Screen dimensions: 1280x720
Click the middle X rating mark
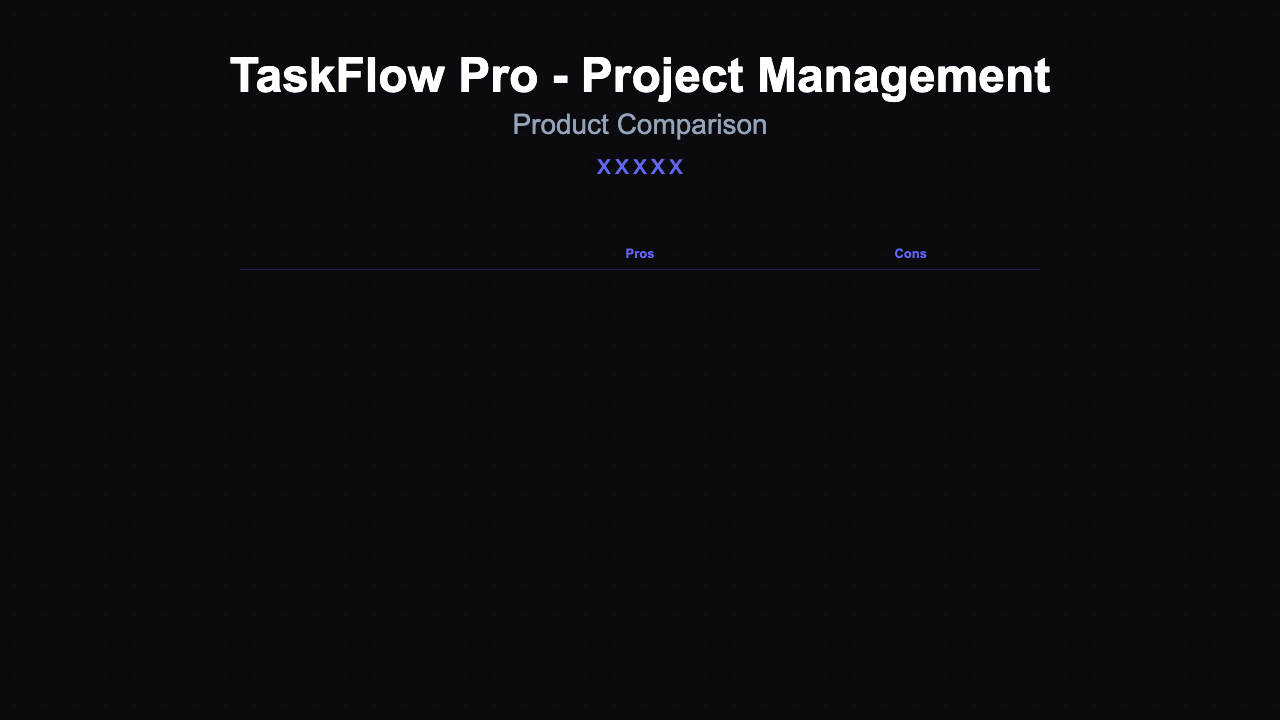tap(640, 167)
